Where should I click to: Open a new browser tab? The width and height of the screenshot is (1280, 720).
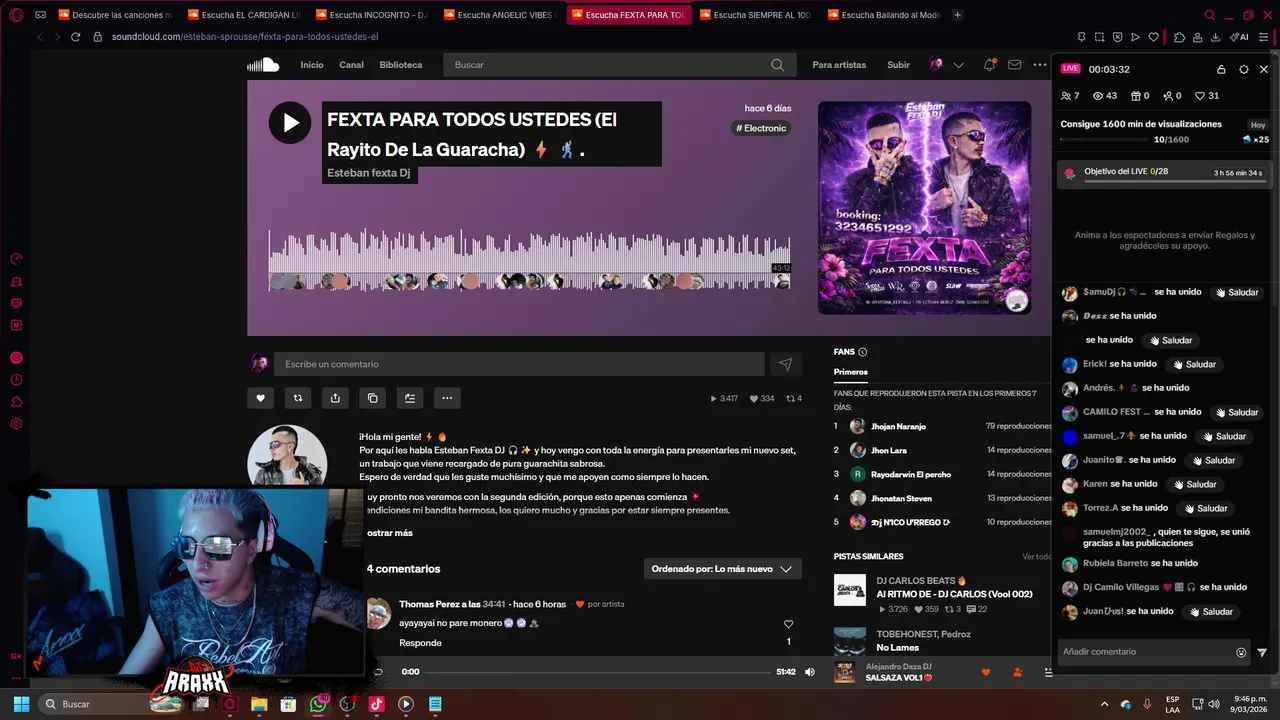tap(957, 15)
